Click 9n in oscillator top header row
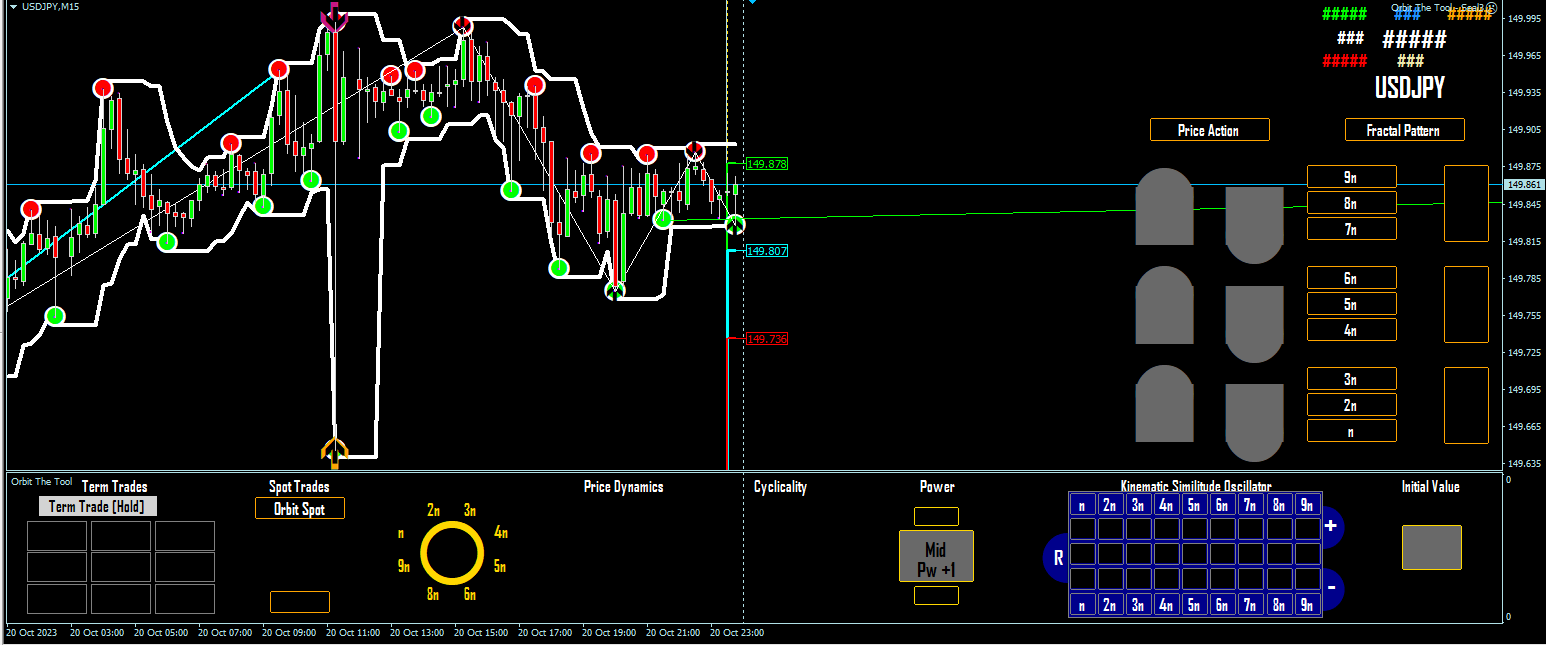Screen dimensions: 1546x645 click(1306, 505)
